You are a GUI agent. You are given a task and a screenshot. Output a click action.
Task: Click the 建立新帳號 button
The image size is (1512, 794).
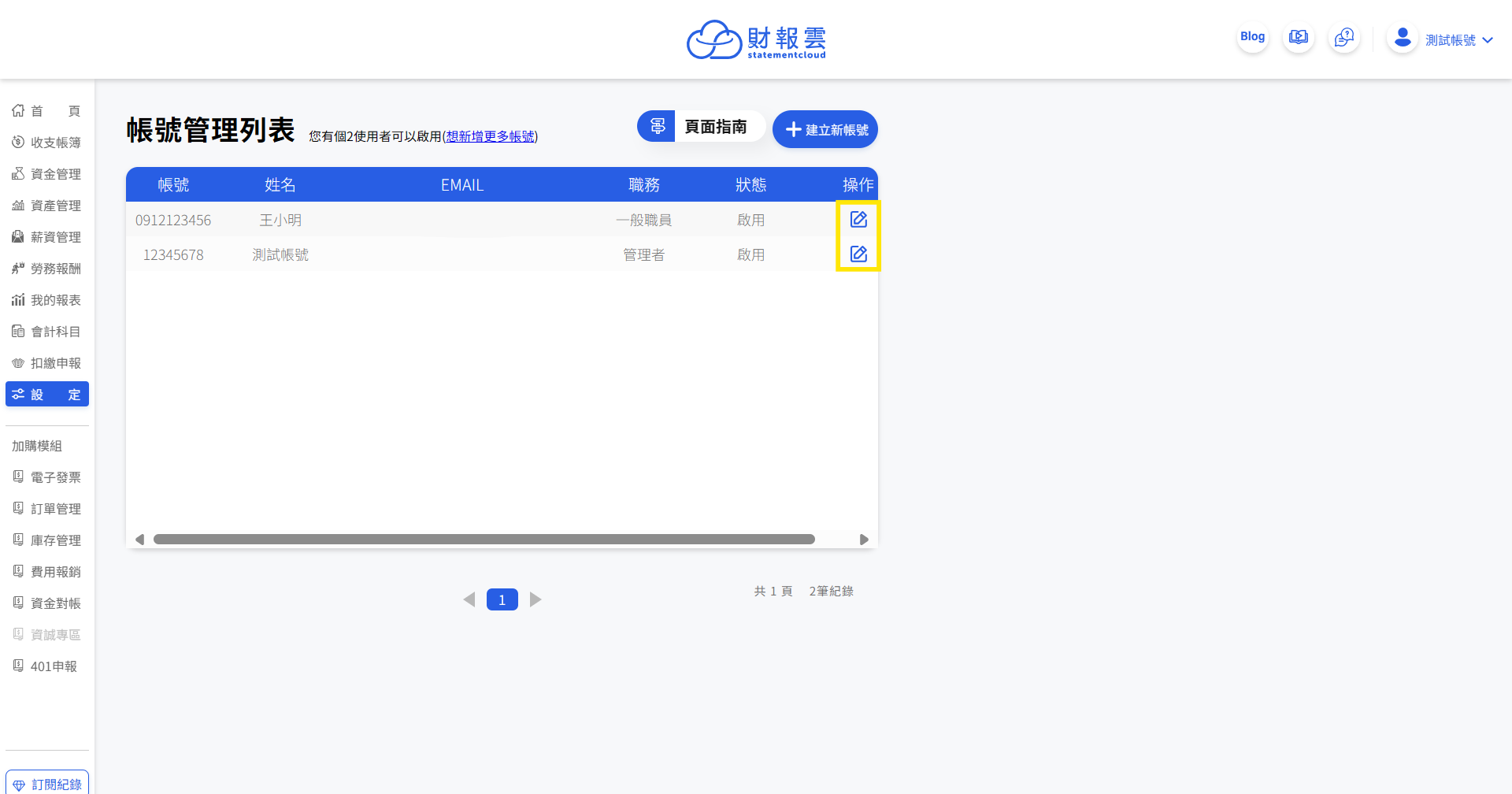[825, 129]
